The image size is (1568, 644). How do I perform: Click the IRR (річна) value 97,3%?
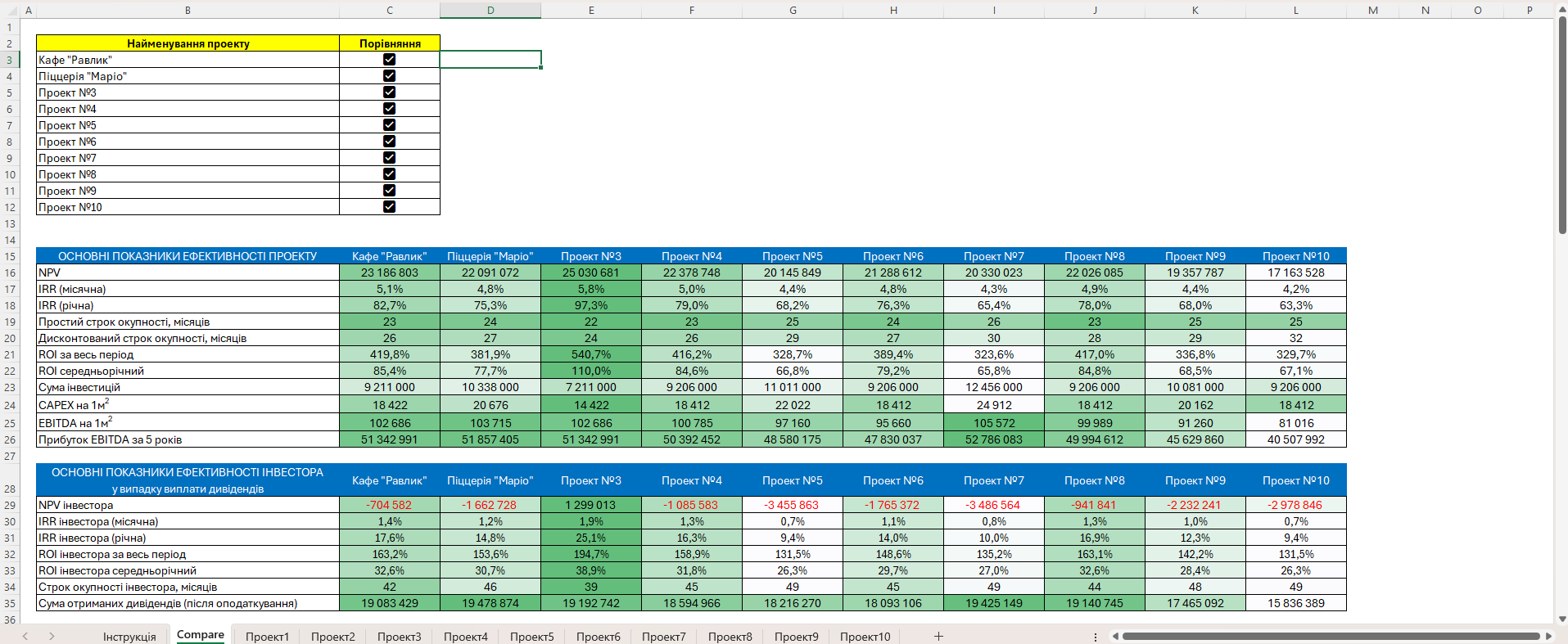(591, 305)
